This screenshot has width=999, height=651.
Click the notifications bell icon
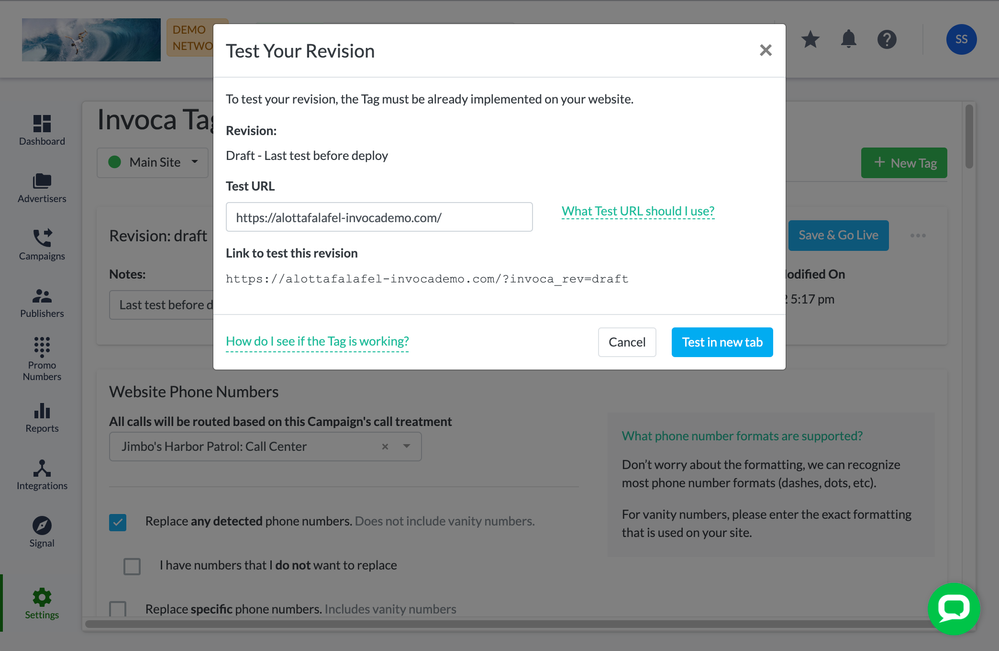point(849,39)
